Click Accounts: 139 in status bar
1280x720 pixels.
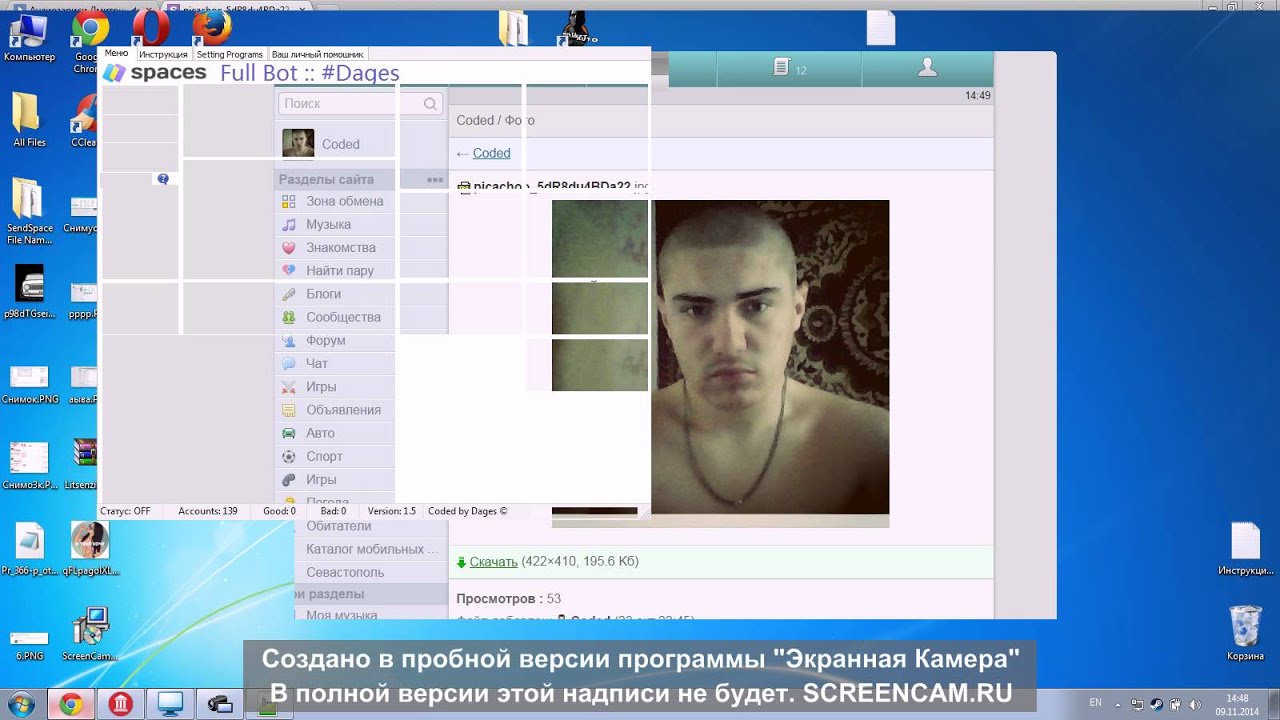(208, 511)
